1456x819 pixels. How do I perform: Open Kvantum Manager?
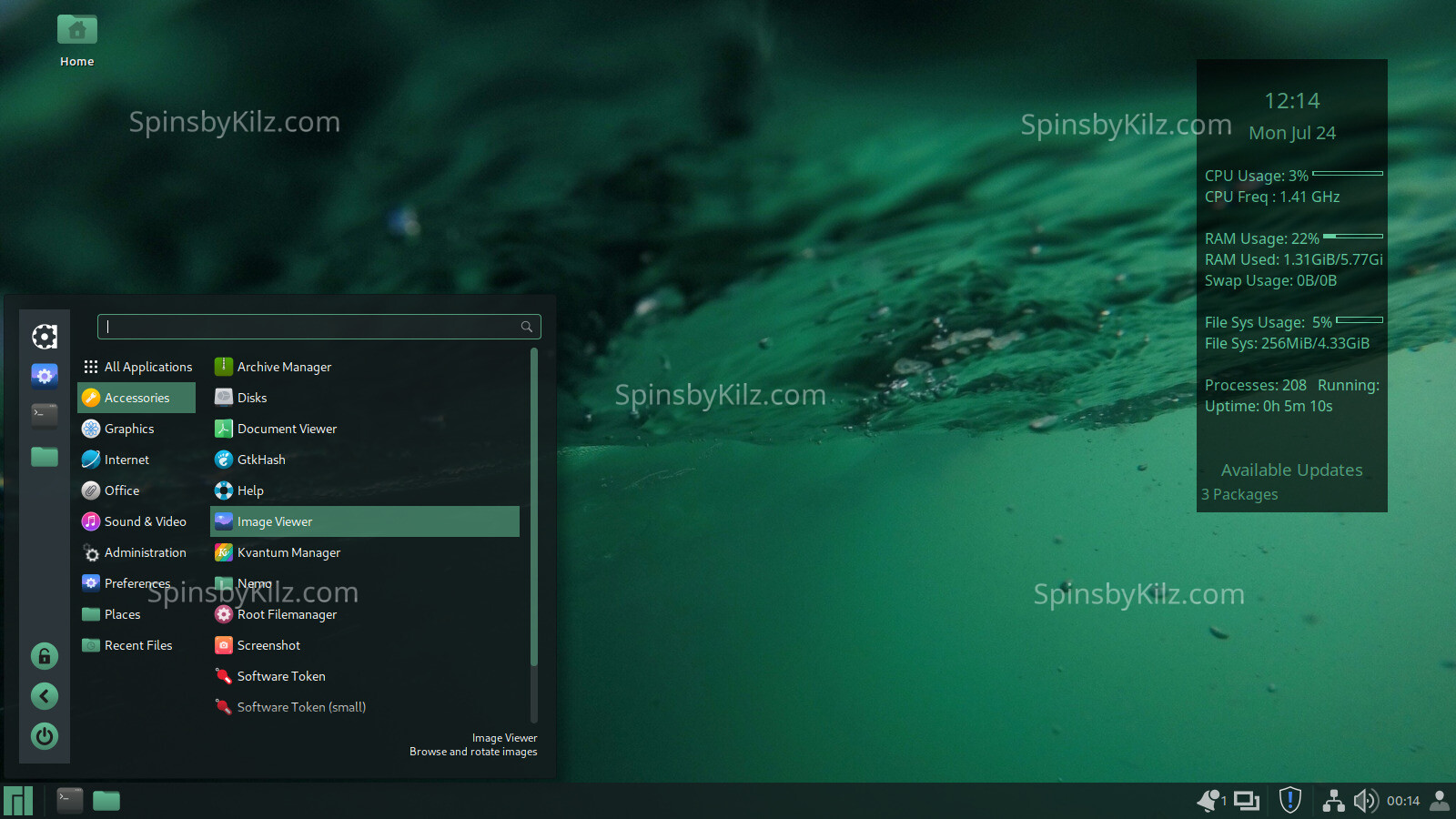(x=365, y=552)
